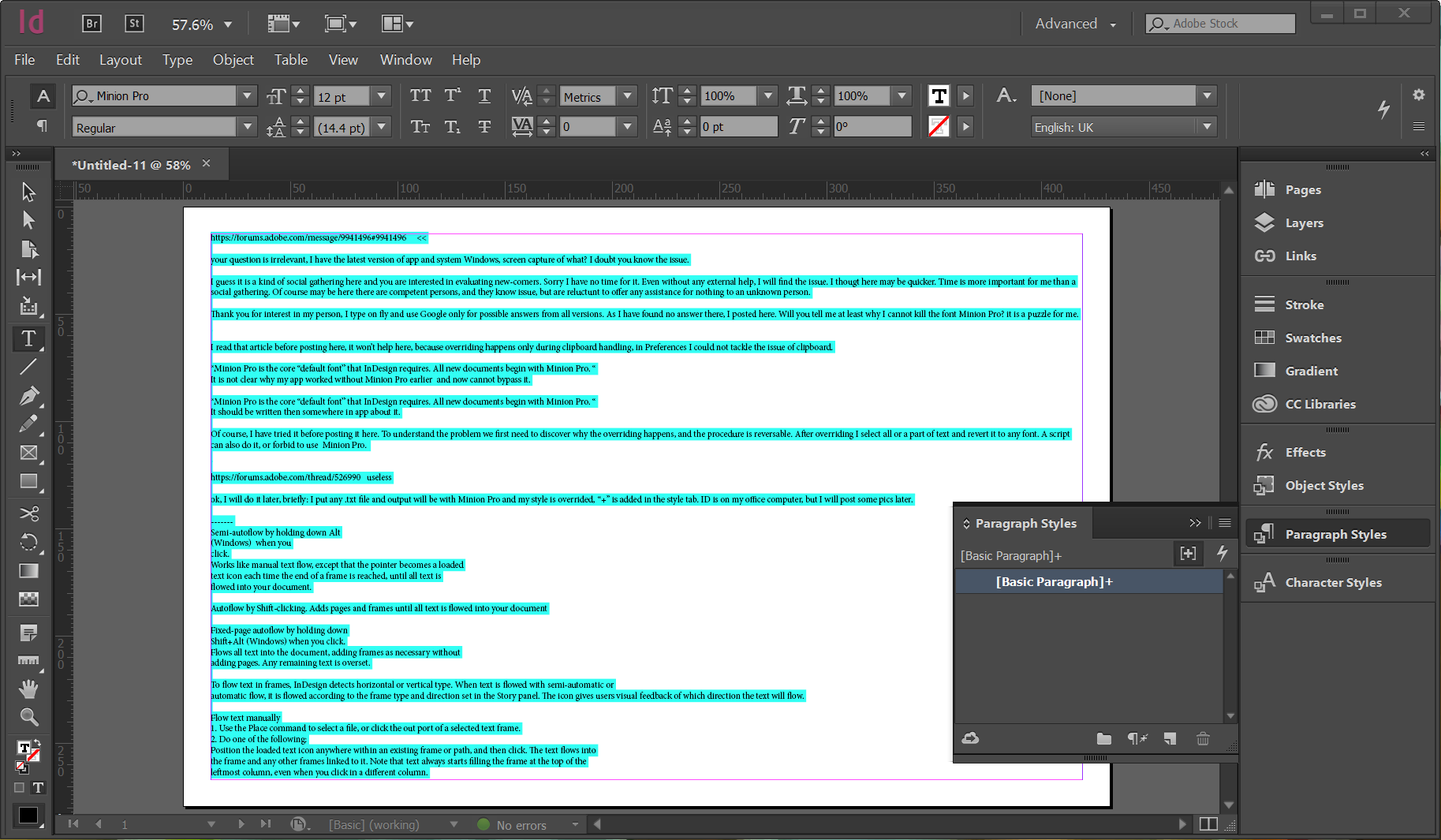Image resolution: width=1441 pixels, height=840 pixels.
Task: Select the Gradient Swatch tool
Action: 28,570
